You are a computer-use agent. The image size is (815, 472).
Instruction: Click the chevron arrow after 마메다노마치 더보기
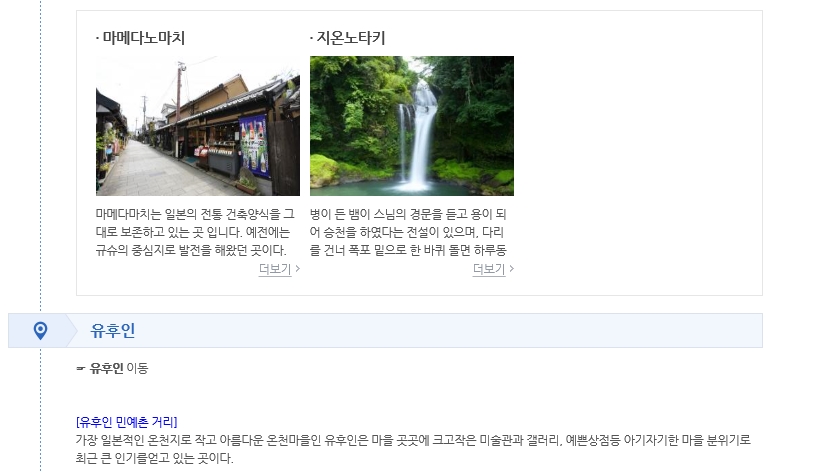[297, 268]
